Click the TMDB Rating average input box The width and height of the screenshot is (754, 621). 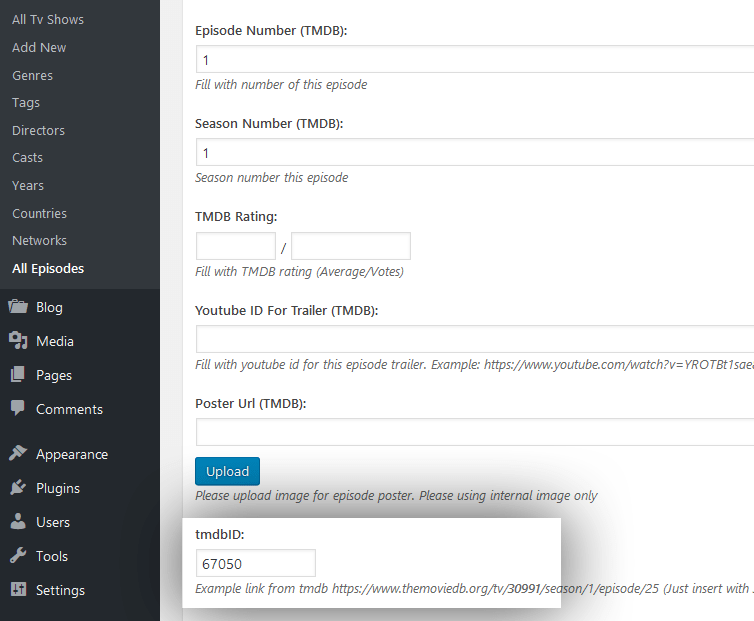(x=236, y=246)
